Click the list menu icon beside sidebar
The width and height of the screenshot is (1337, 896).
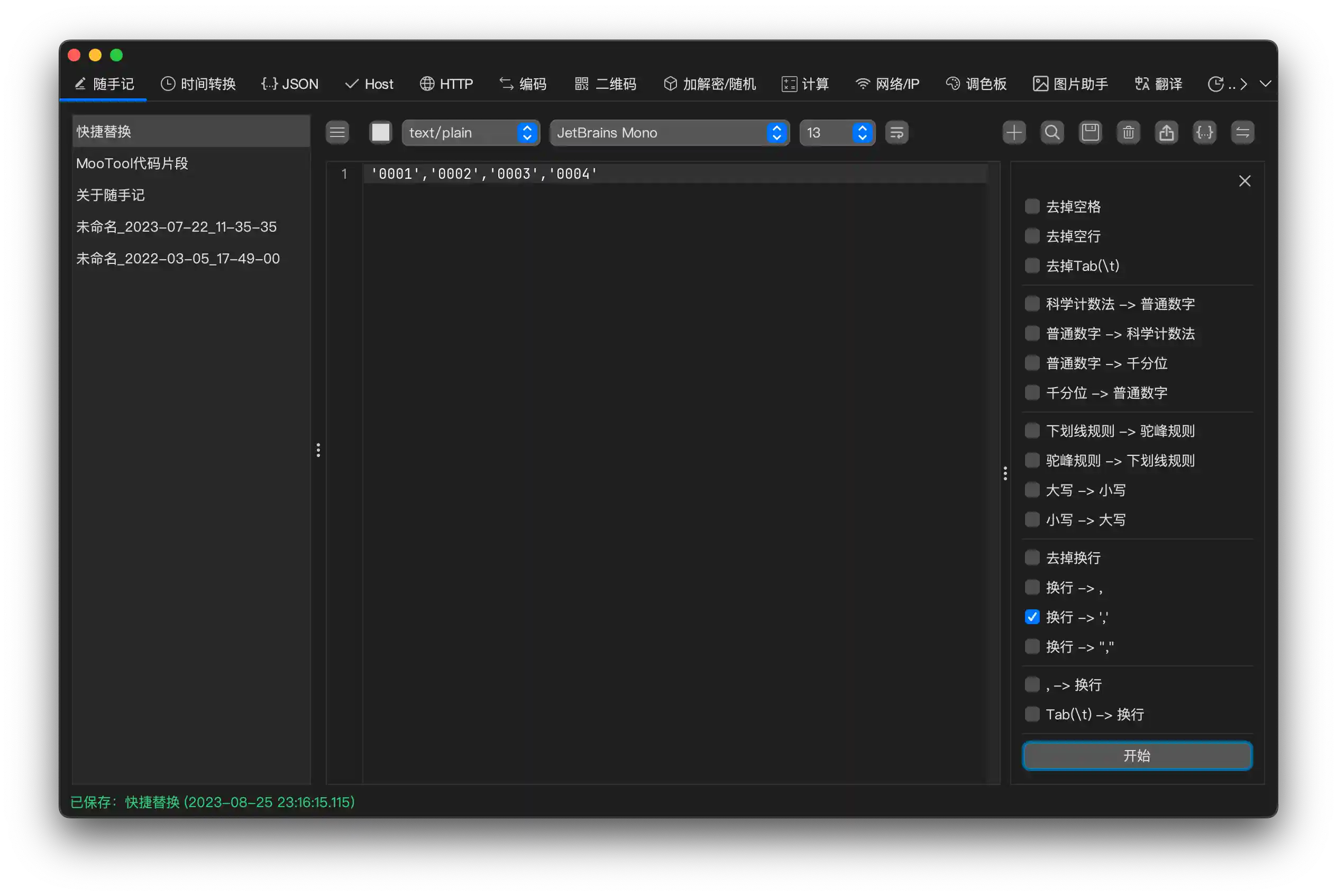pos(337,133)
